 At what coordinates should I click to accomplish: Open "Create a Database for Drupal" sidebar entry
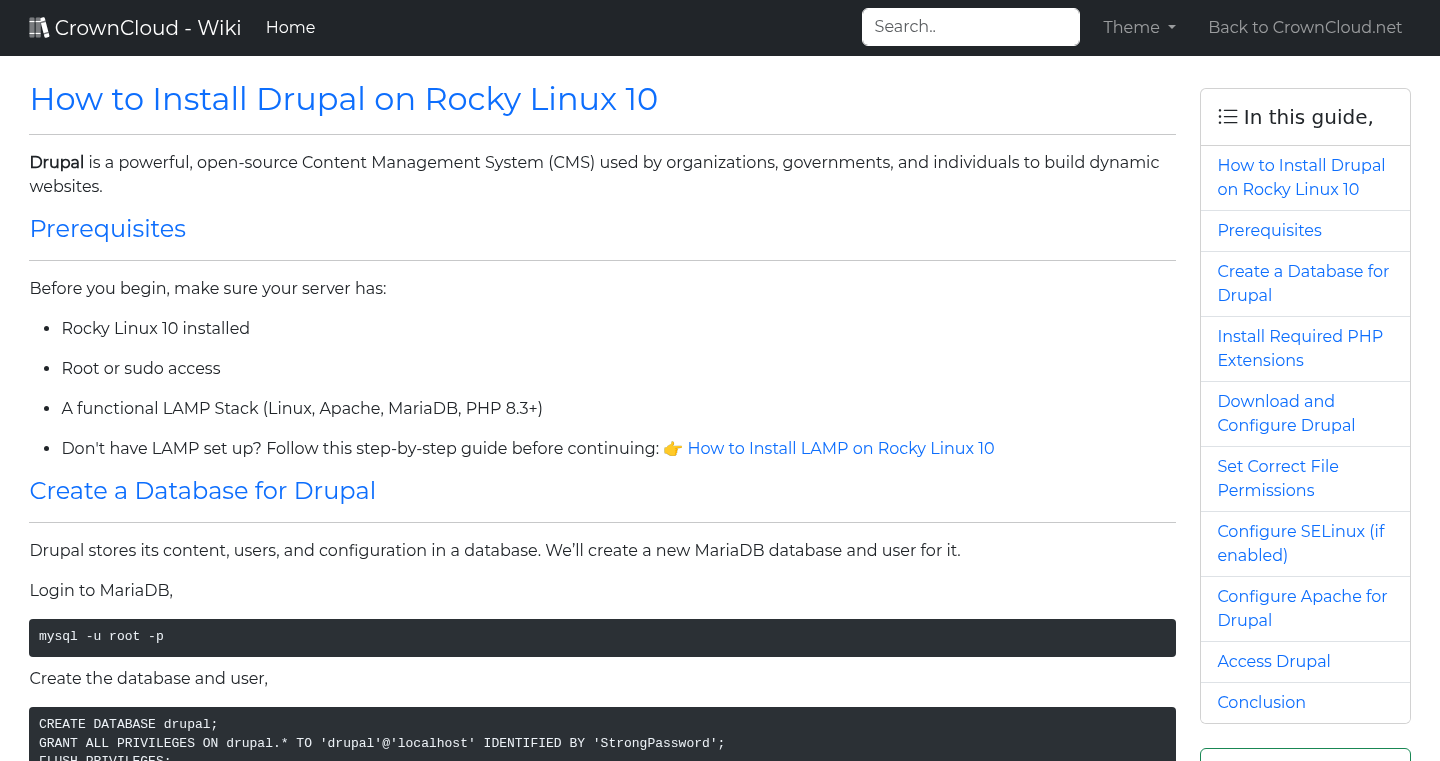[x=1303, y=283]
